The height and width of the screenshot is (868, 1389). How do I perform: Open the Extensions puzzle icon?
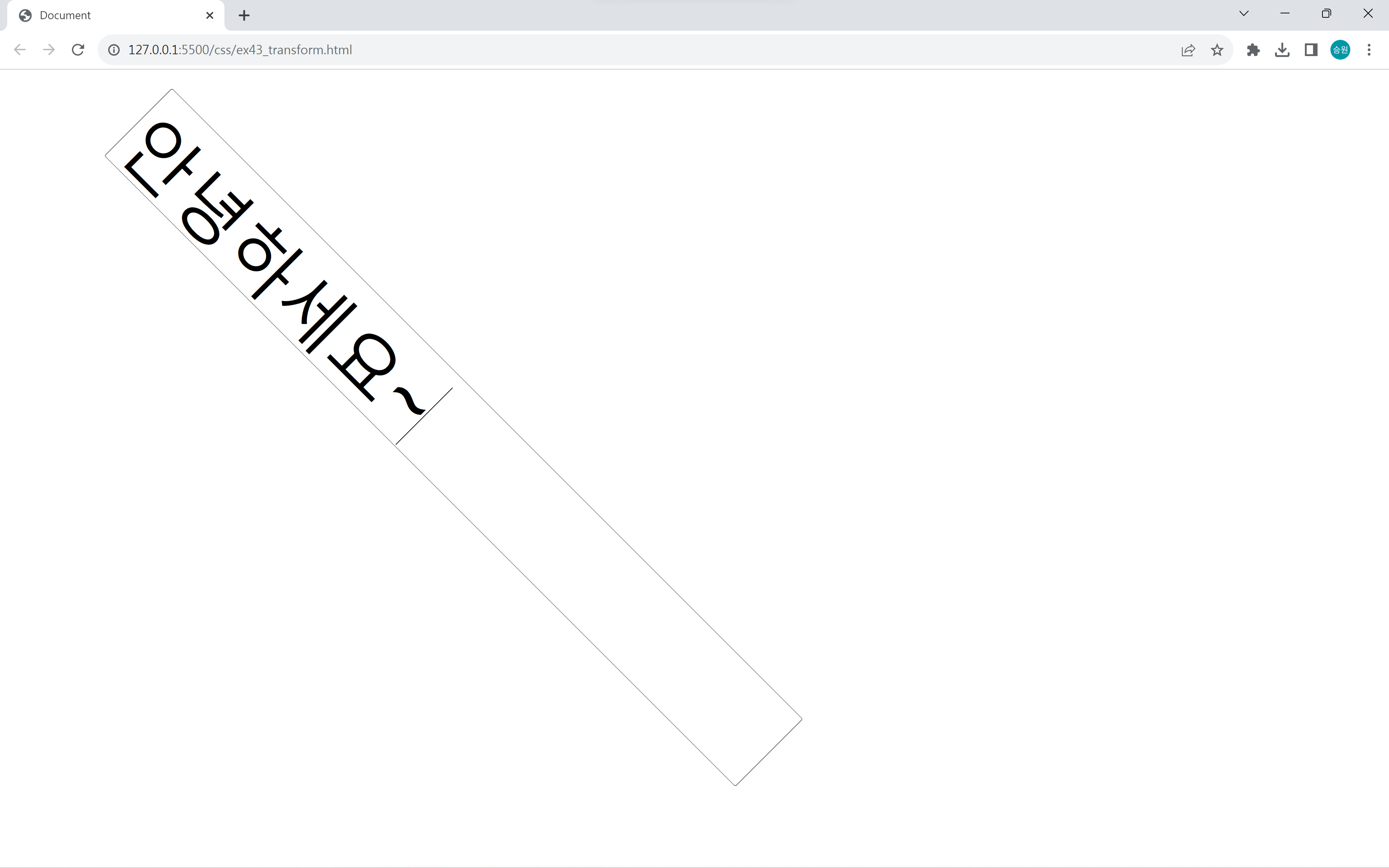coord(1253,50)
